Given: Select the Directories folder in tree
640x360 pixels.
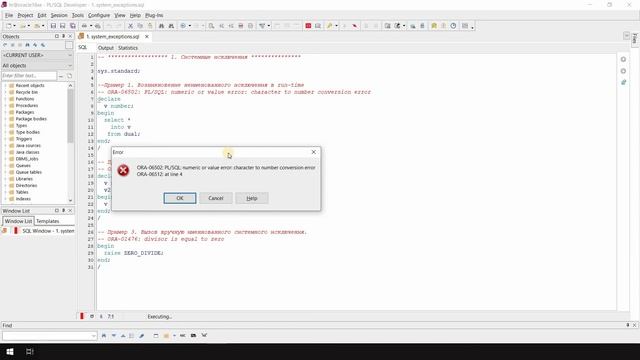Looking at the screenshot, I should click(26, 185).
